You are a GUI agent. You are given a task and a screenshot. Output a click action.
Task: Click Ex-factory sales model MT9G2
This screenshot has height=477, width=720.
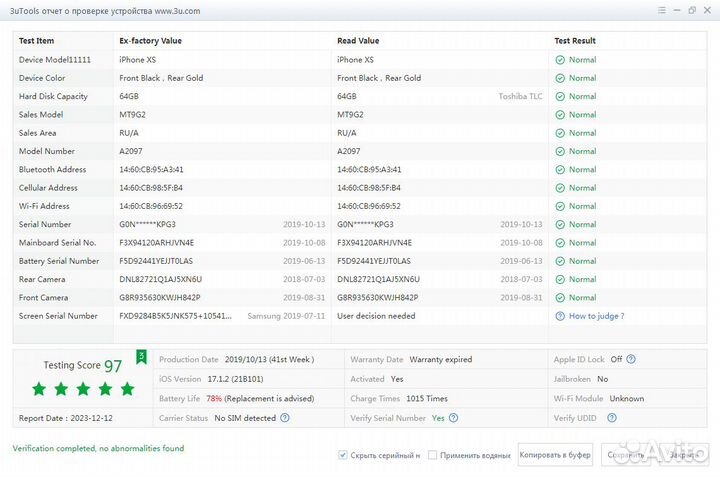132,115
